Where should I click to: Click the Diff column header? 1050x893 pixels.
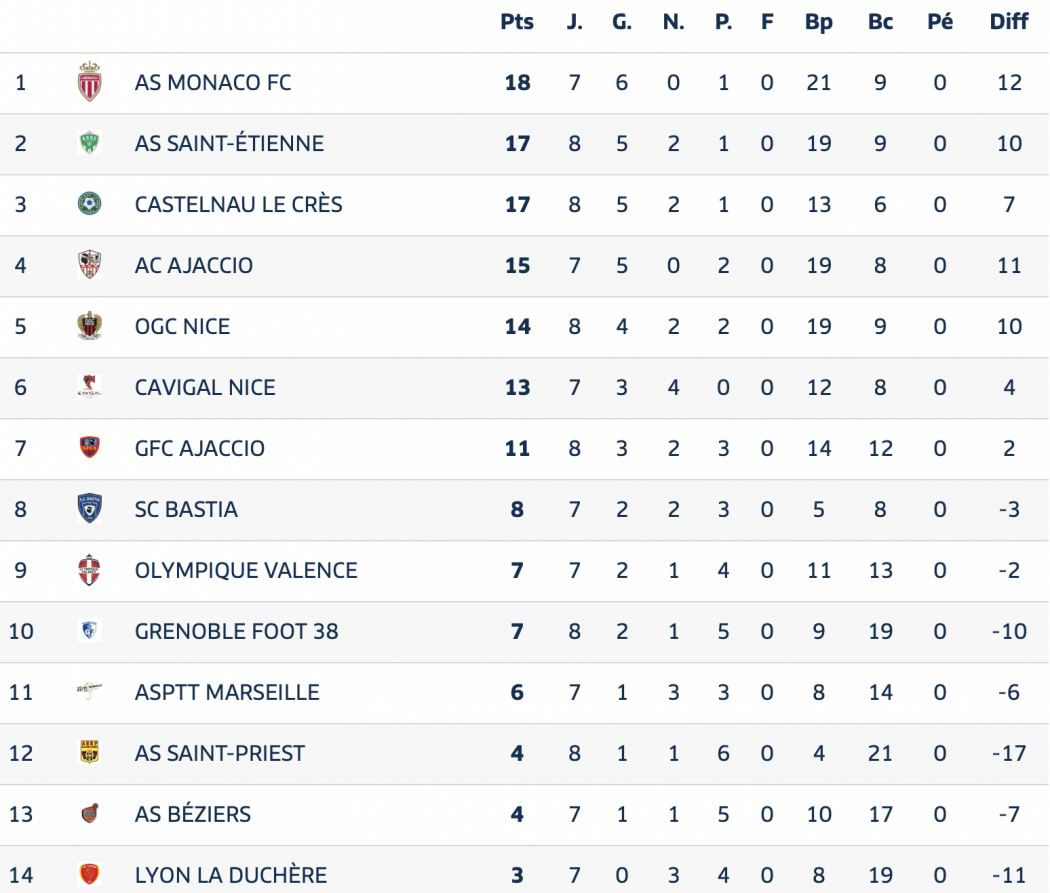1008,22
